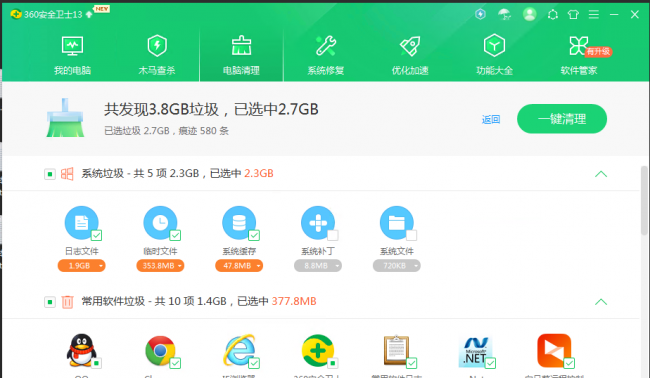Open the 1.9GB dropdown

(82, 266)
